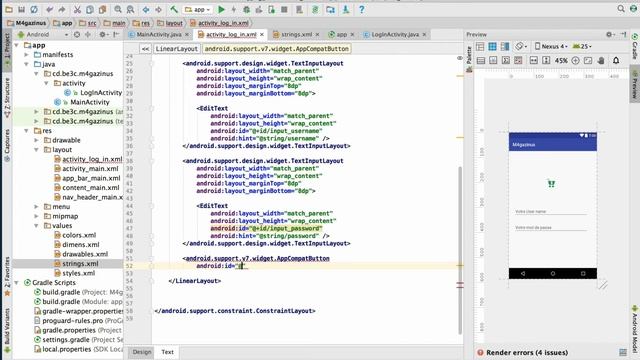Click the Paste icon in the toolbar
The image size is (640, 360).
tap(102, 9)
